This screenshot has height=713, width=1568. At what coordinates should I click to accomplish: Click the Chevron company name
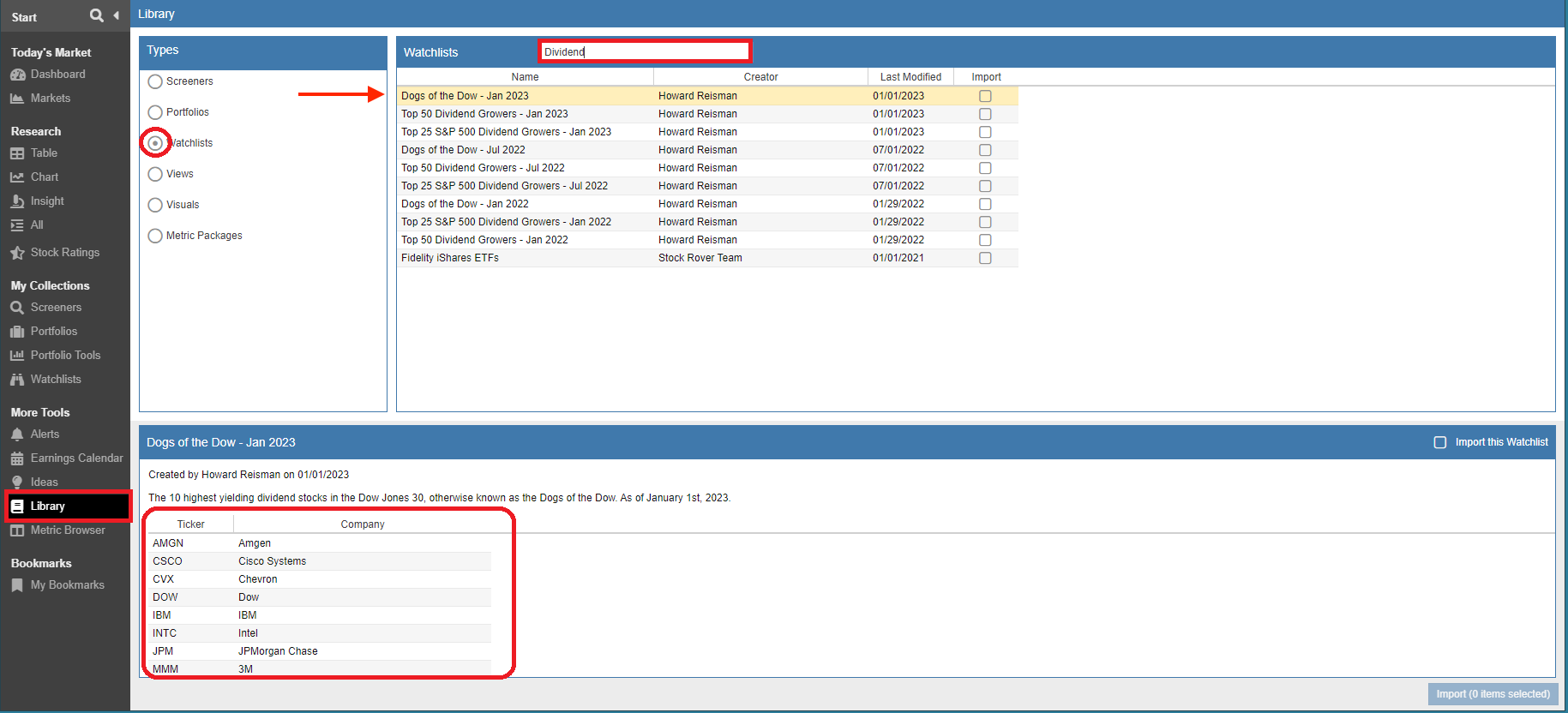point(258,579)
